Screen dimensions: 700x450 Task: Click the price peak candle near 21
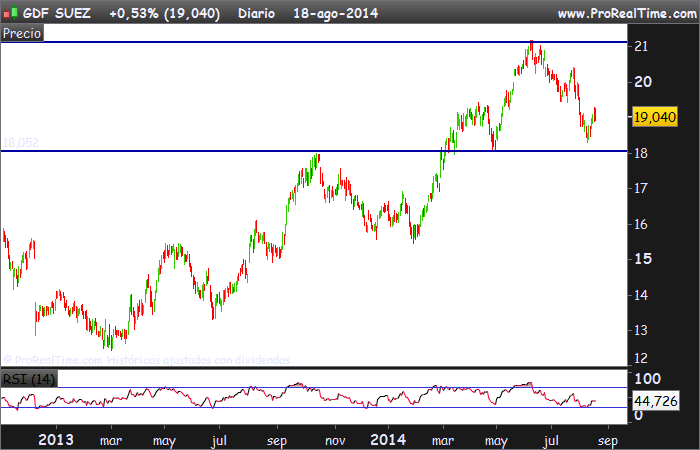(531, 48)
